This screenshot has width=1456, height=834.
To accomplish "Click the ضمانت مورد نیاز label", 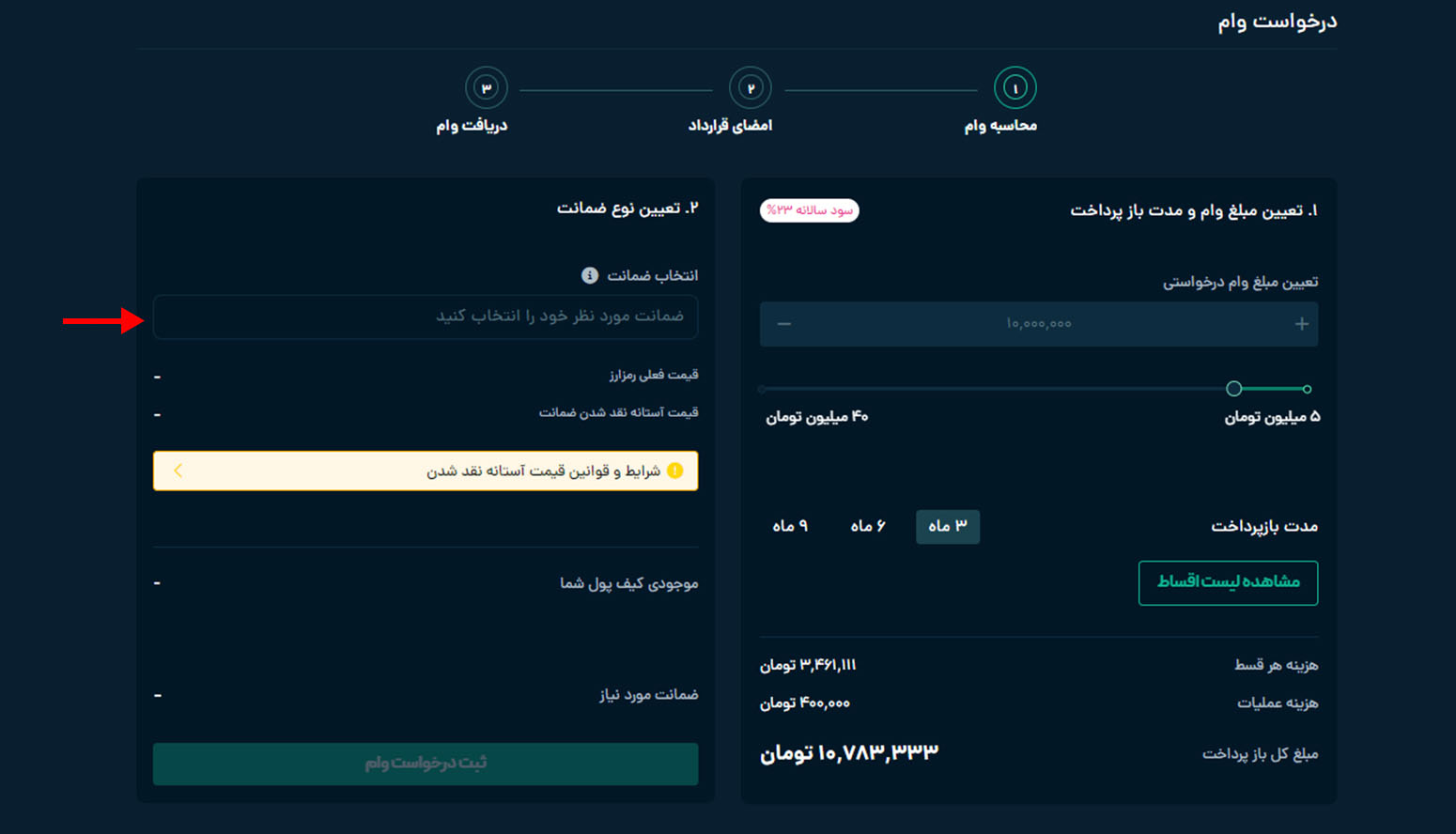I will 649,695.
